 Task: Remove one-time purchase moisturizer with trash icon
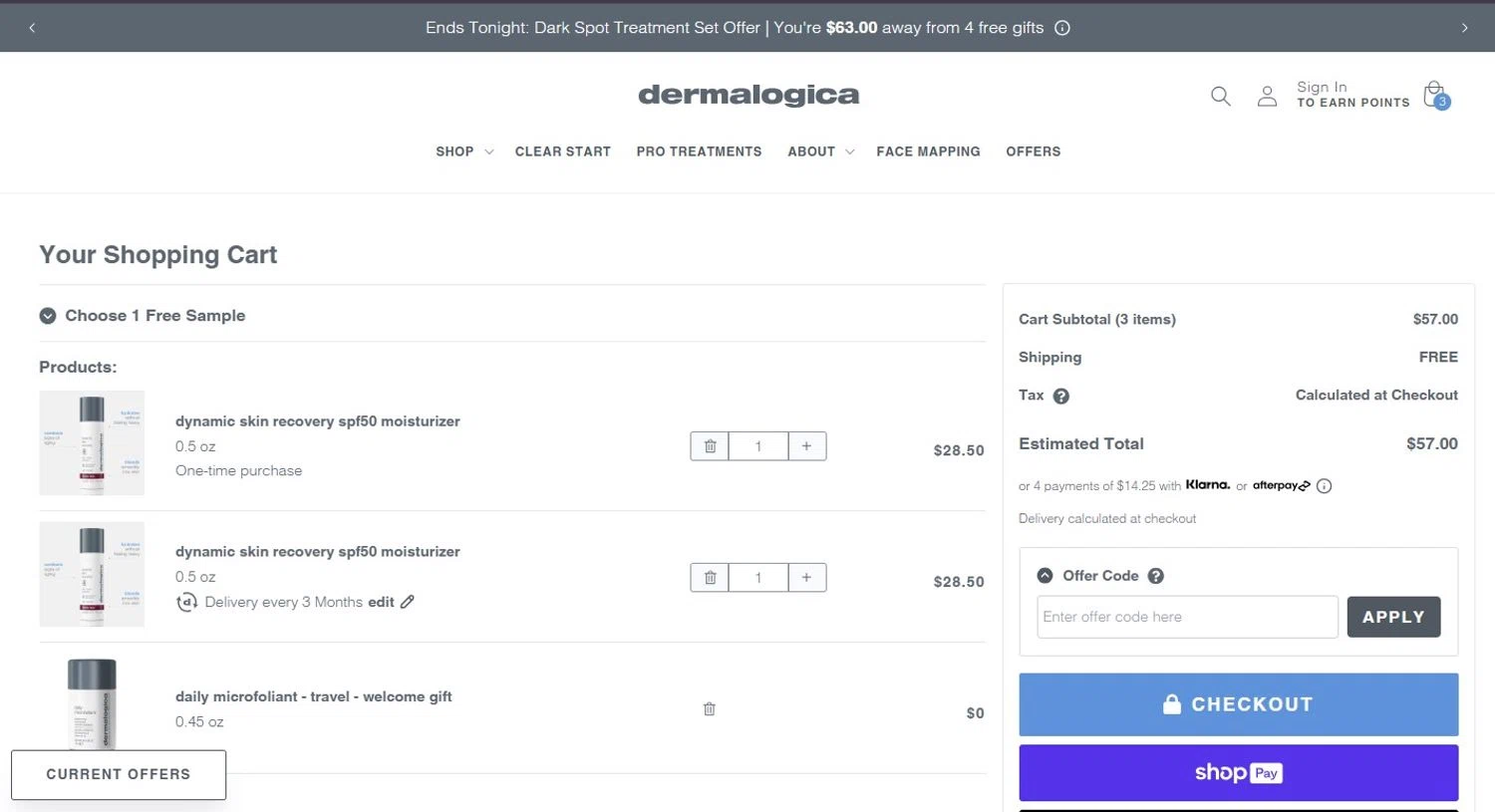point(710,446)
